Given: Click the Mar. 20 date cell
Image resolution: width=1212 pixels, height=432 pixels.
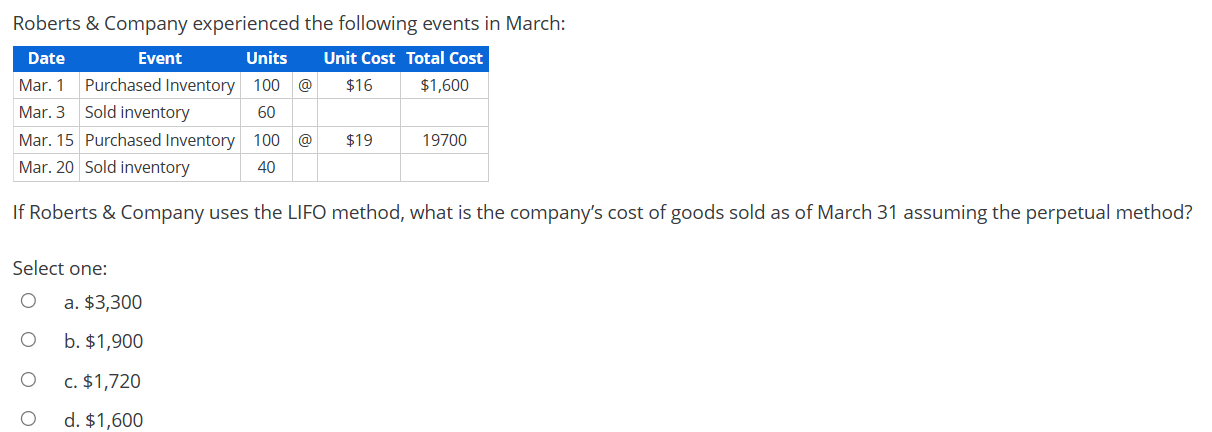Looking at the screenshot, I should click(x=46, y=167).
